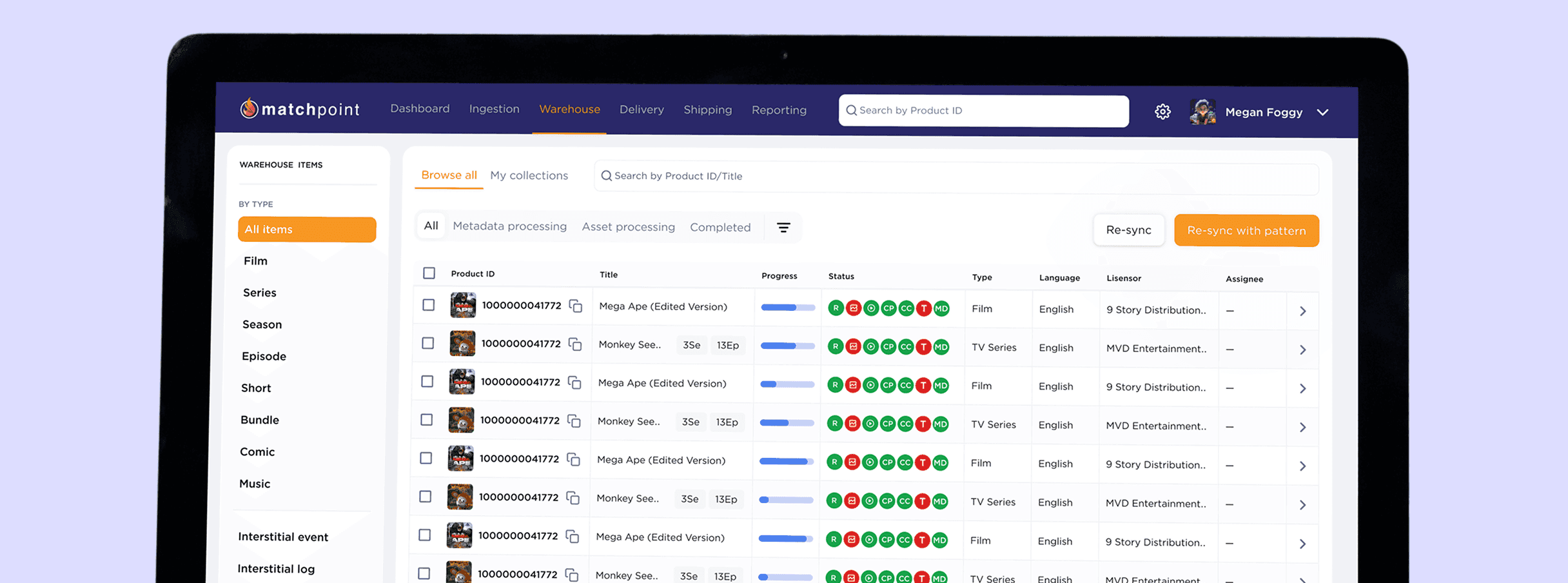The width and height of the screenshot is (1568, 583).
Task: Switch to the Delivery nav tab
Action: pyautogui.click(x=642, y=110)
